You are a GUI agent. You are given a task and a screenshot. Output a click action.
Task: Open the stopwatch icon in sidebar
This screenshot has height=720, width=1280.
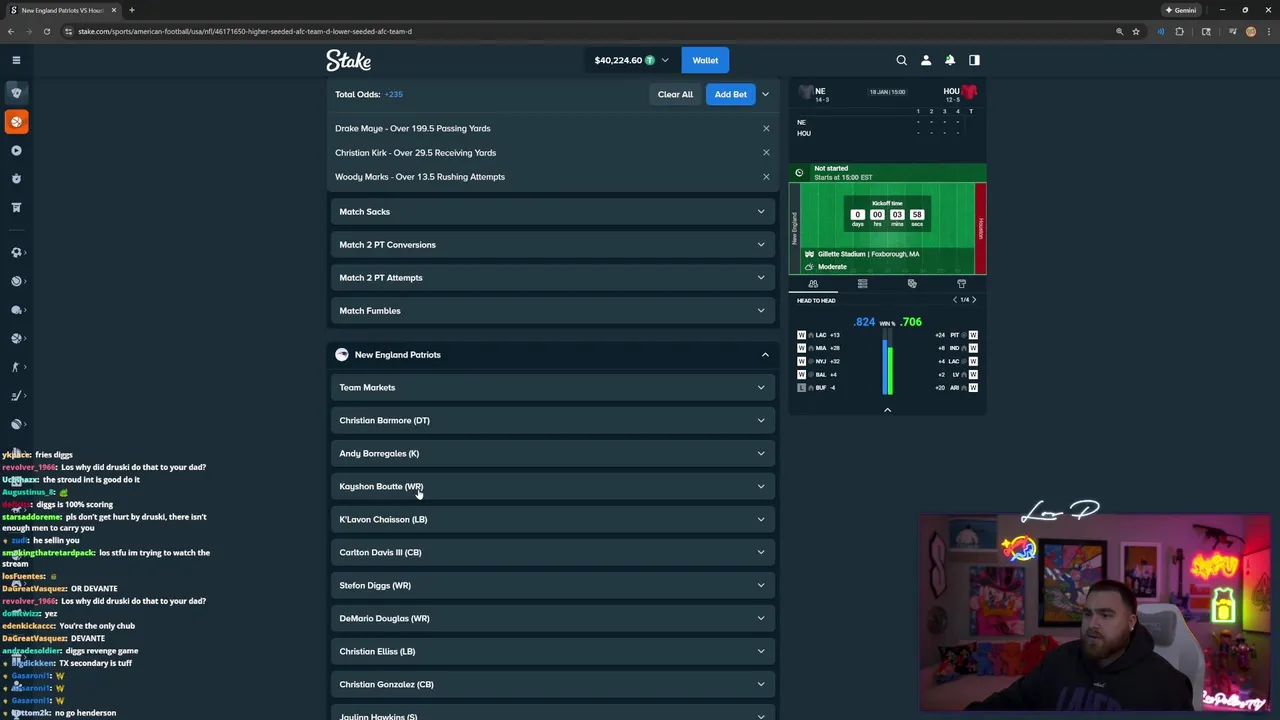pyautogui.click(x=16, y=179)
